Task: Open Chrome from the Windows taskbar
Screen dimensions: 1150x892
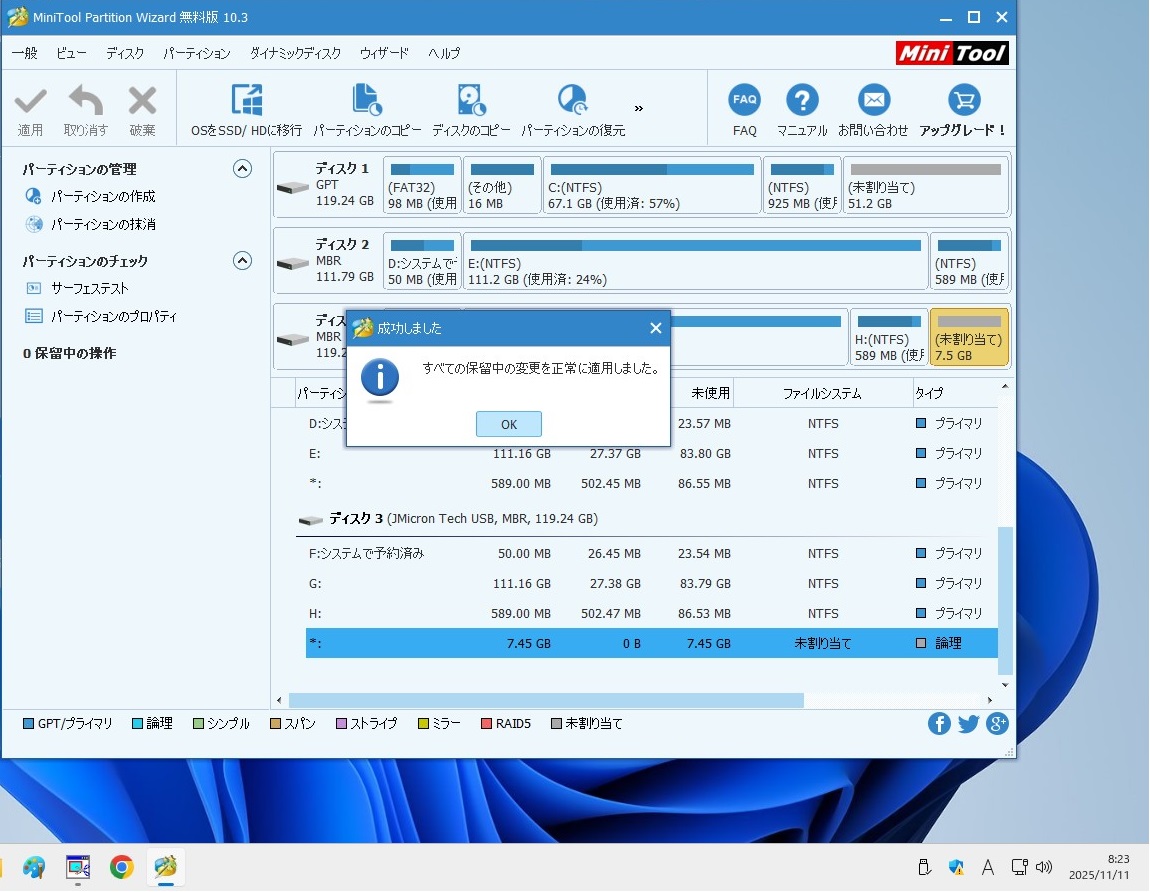Action: pos(122,867)
